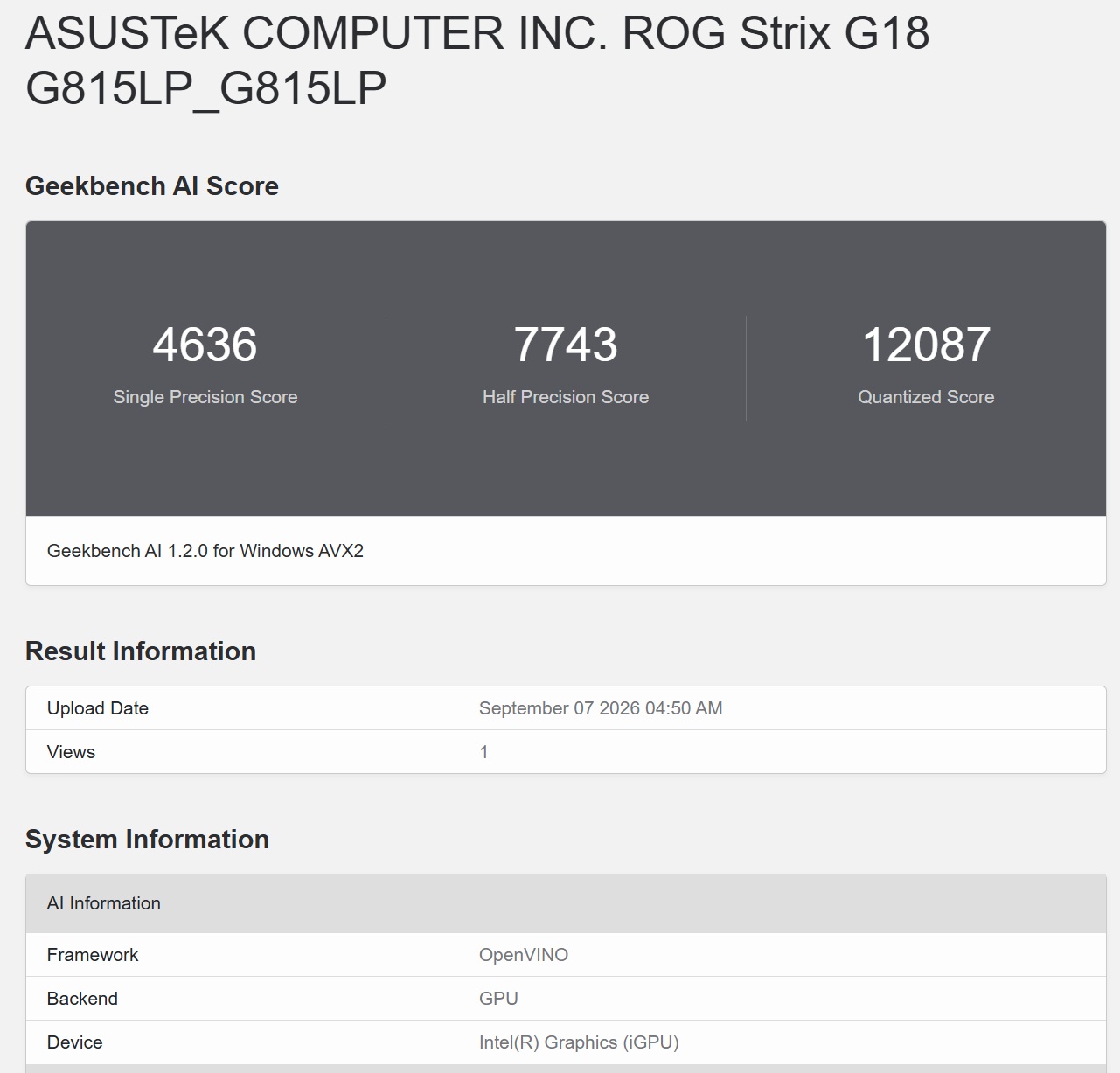Click the Framework row label
This screenshot has height=1073, width=1120.
[x=93, y=955]
